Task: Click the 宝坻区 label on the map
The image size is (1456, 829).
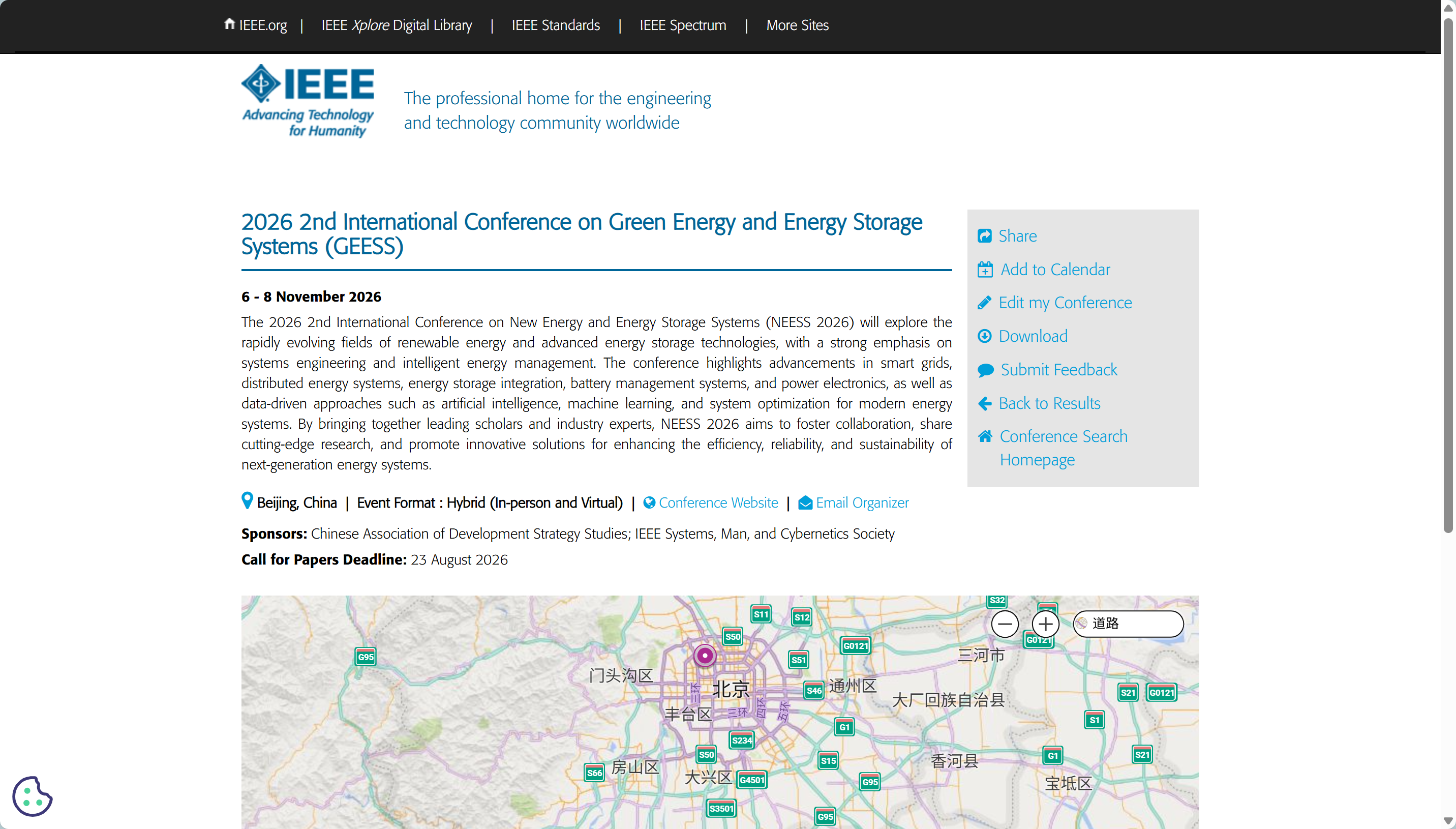Action: [x=1068, y=783]
